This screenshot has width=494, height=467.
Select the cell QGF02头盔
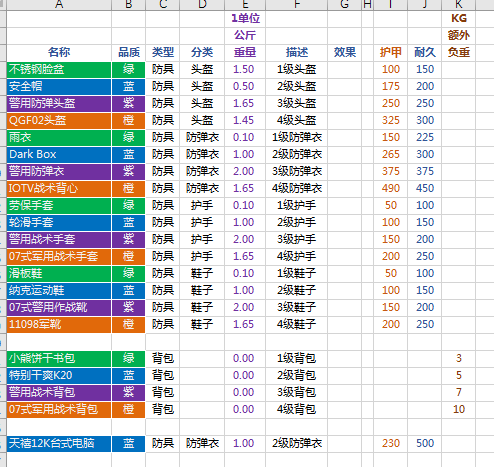(59, 121)
